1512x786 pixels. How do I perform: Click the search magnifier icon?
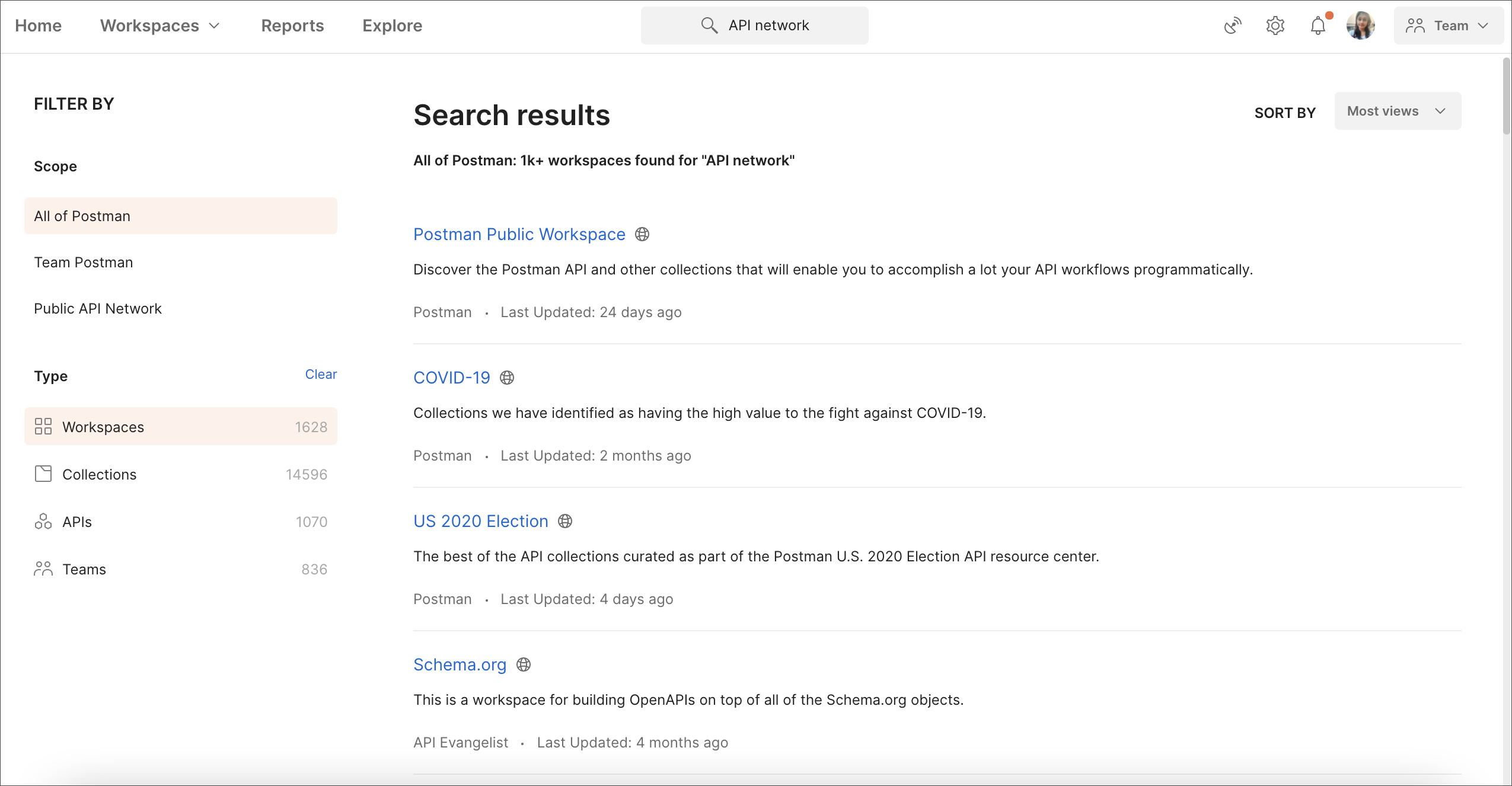[x=709, y=25]
